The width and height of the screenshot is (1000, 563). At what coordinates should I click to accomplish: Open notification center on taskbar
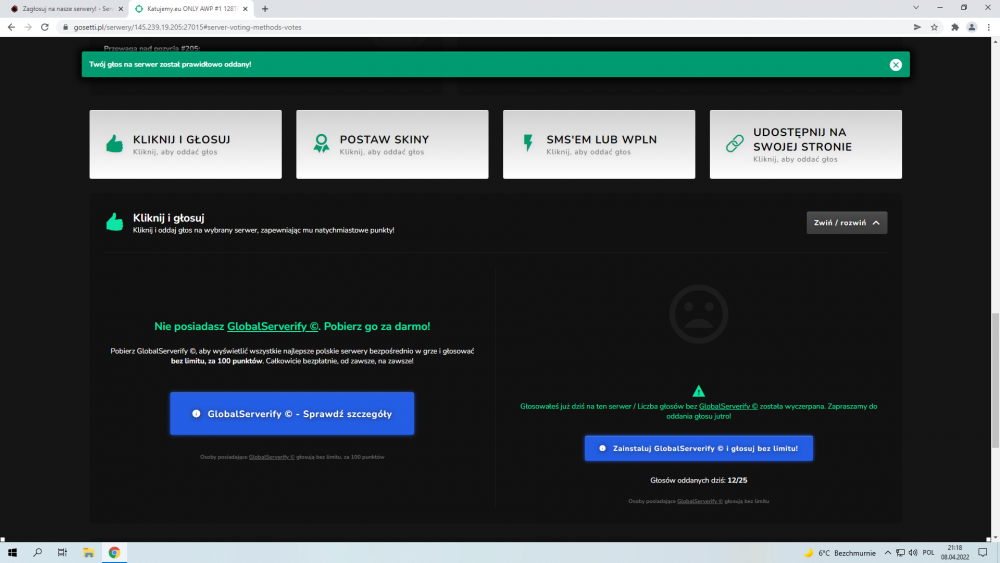click(x=983, y=553)
